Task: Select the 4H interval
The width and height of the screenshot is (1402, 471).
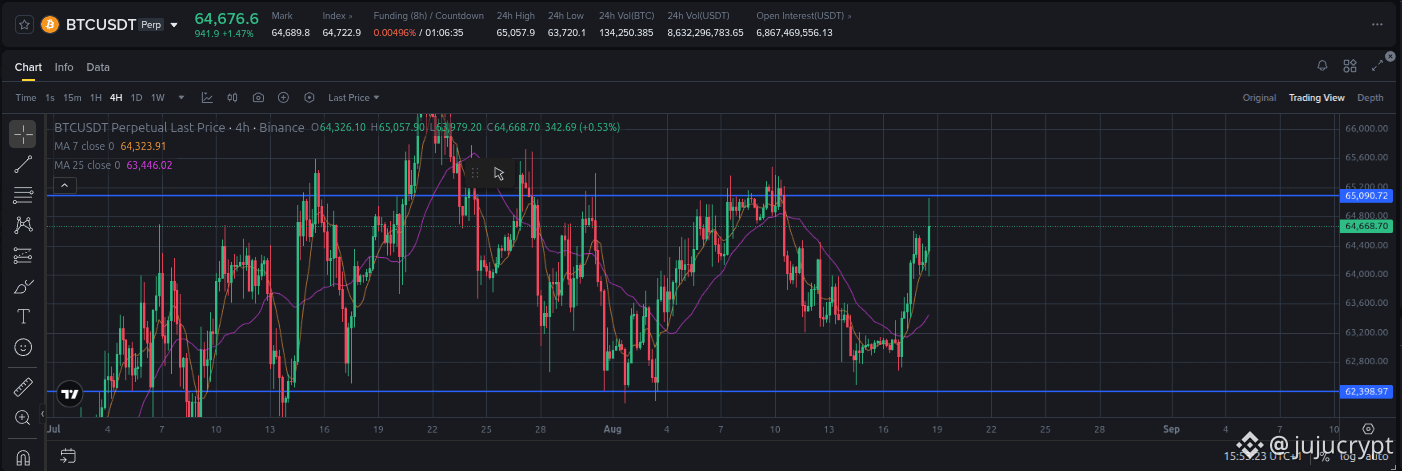Action: click(x=116, y=97)
